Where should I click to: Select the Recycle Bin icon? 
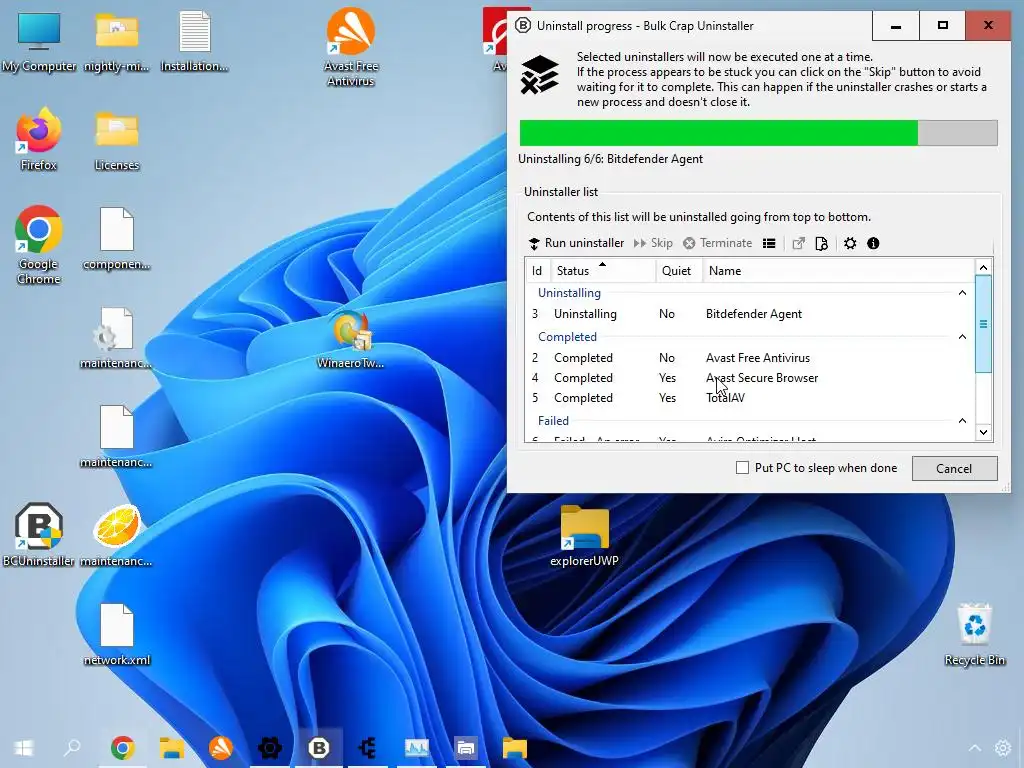pos(974,635)
